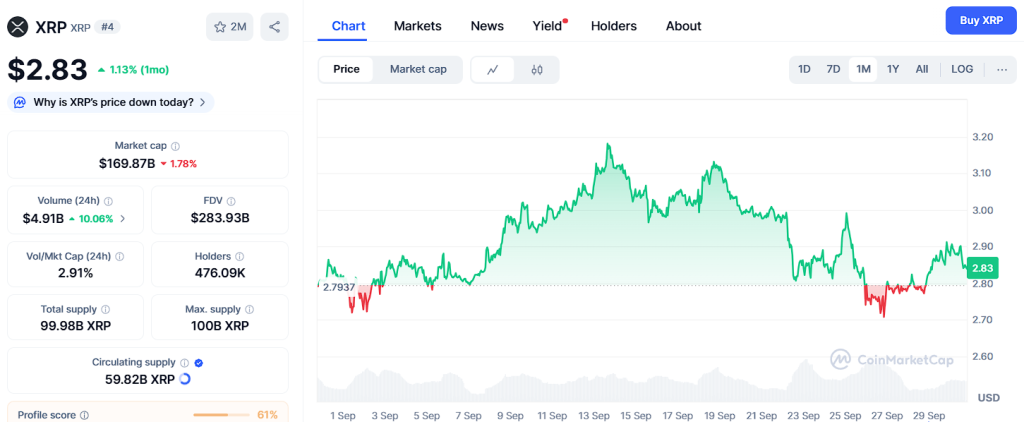Click Volume (24h) info icon

(x=109, y=201)
